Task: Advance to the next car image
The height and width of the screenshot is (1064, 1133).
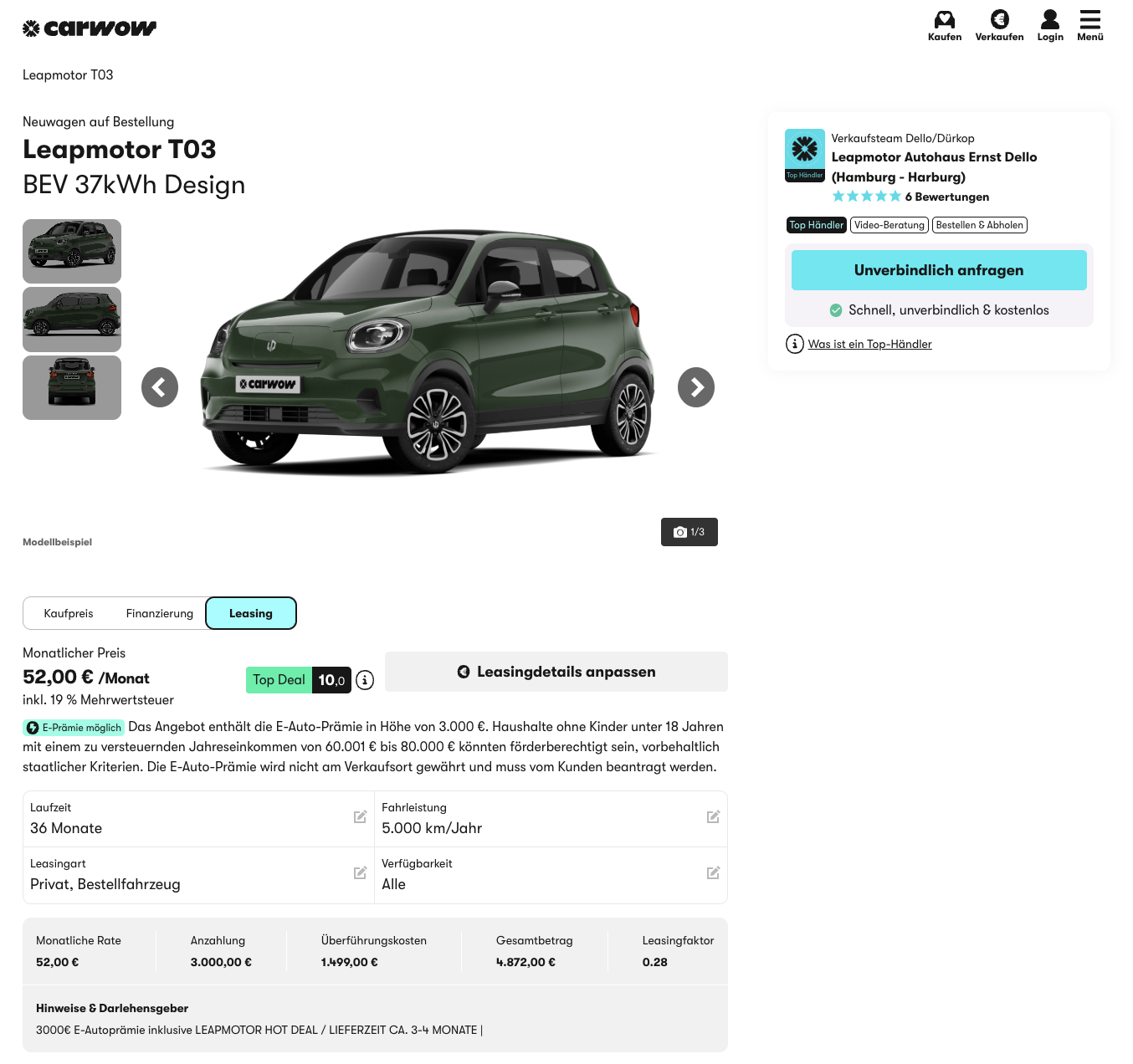Action: [x=695, y=387]
